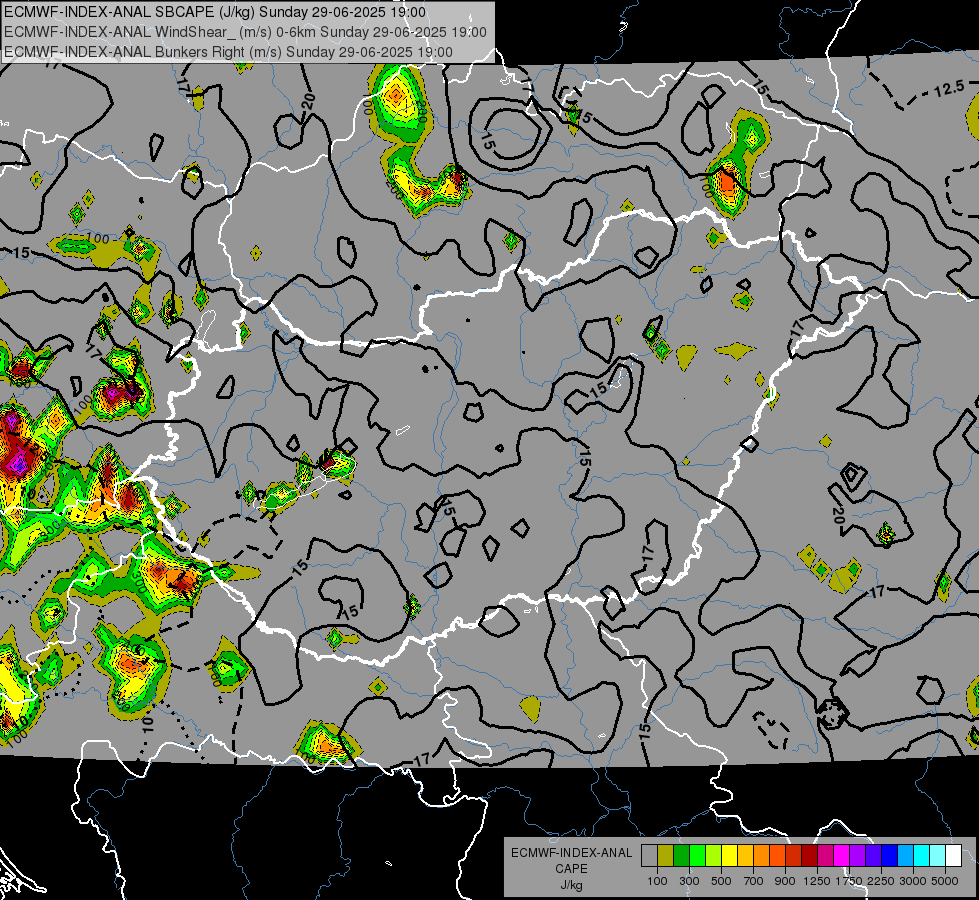Select the pink-magenta legend swatch
This screenshot has width=979, height=900.
coord(826,856)
